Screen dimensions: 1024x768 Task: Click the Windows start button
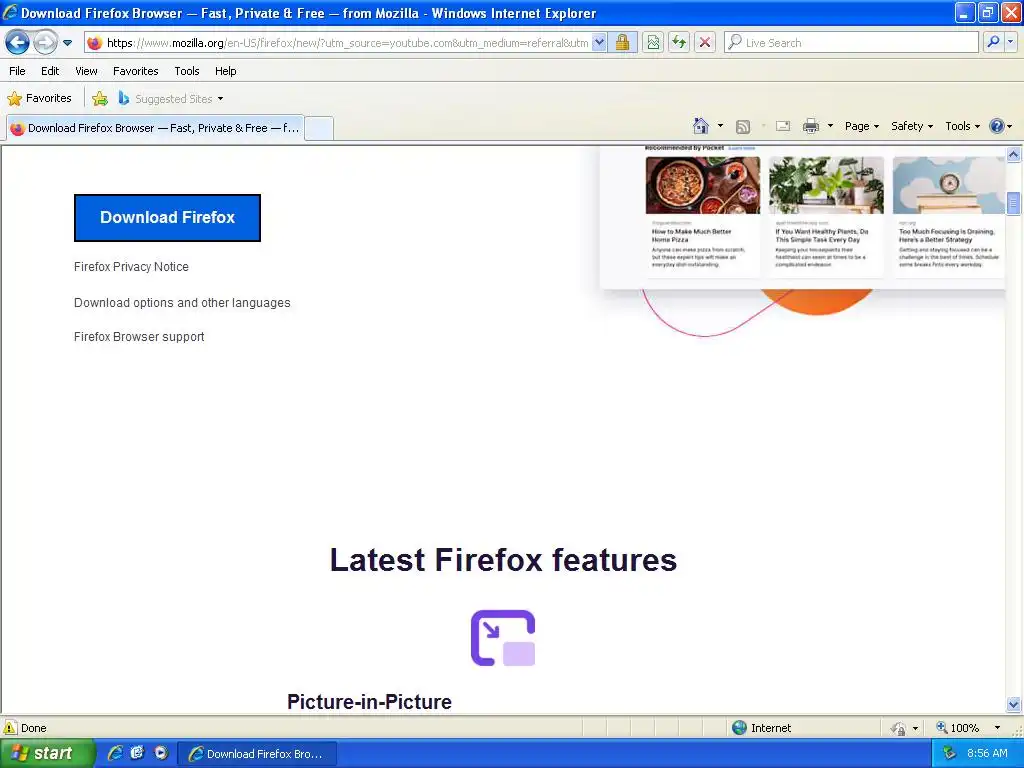[x=46, y=754]
